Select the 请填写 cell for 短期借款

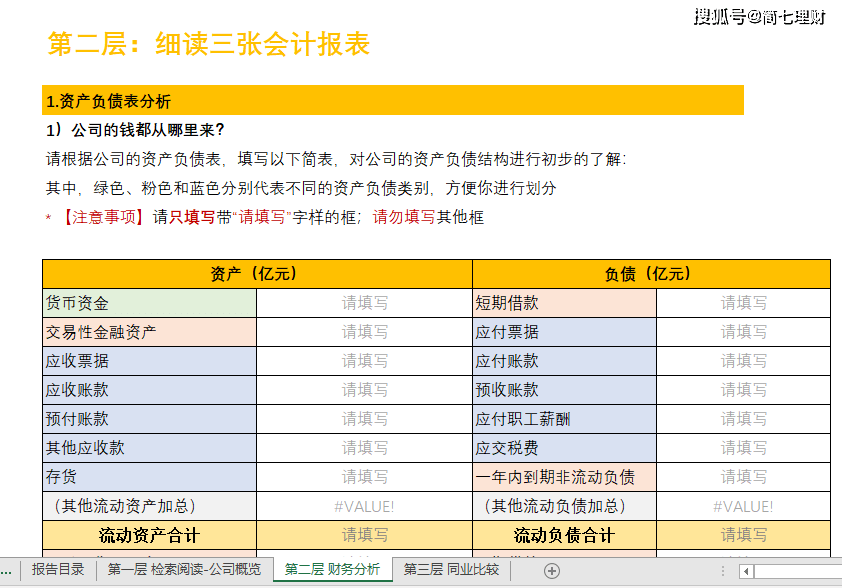743,303
